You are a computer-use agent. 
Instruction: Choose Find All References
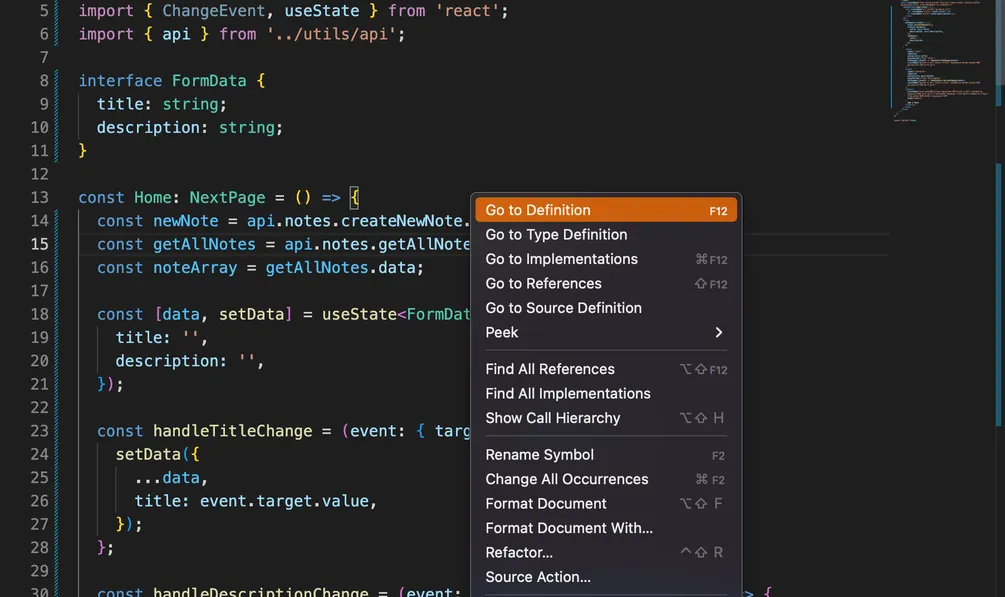(606, 369)
